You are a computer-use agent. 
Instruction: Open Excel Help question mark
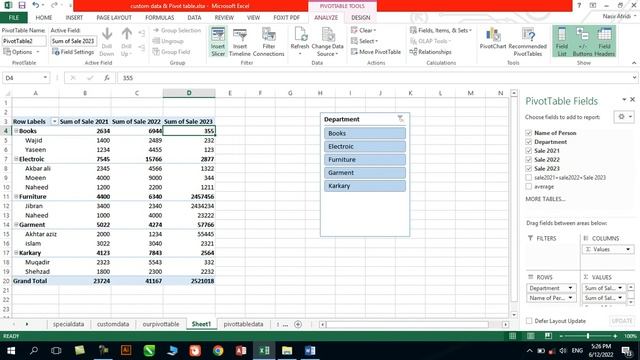(579, 5)
